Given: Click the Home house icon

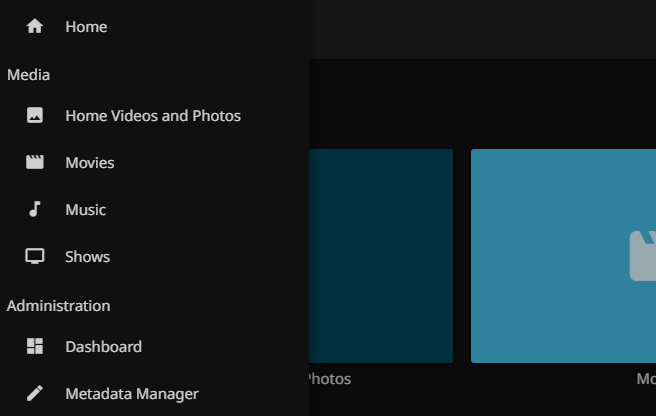Looking at the screenshot, I should [x=35, y=26].
